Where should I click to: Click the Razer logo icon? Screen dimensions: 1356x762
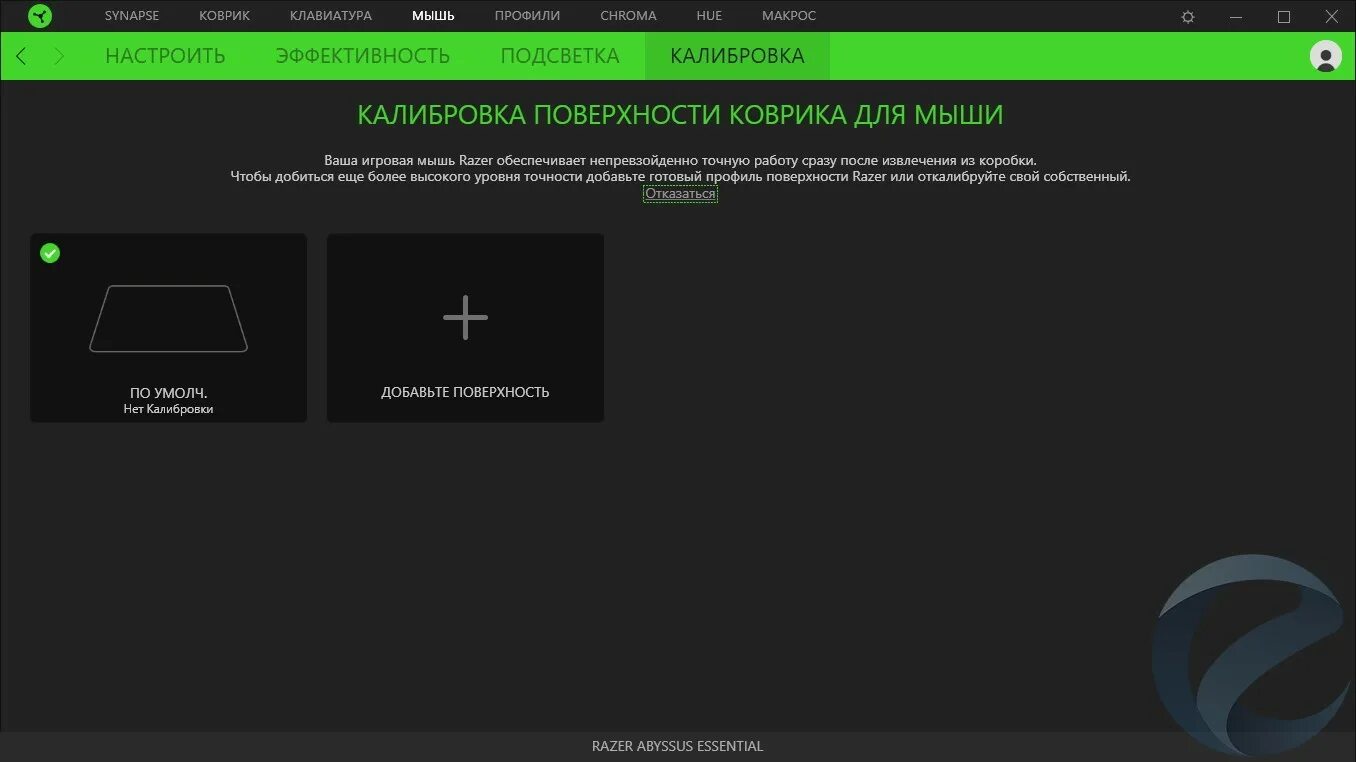[40, 16]
